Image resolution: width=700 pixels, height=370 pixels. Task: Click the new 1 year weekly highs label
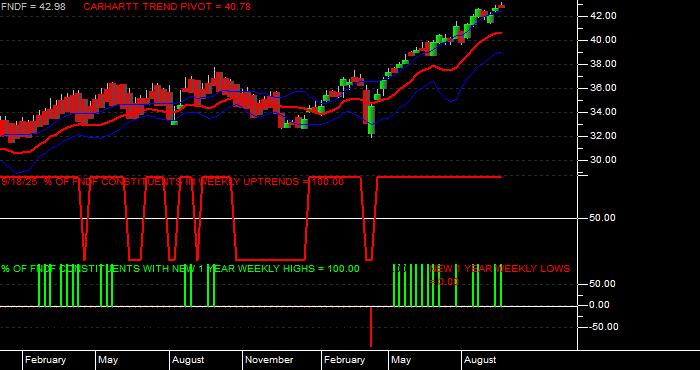(x=180, y=269)
